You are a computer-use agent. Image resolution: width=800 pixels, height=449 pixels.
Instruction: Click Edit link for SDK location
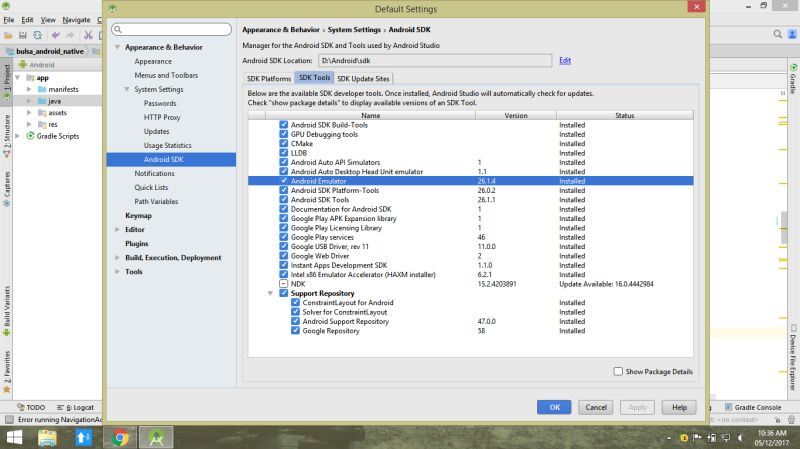pos(565,60)
